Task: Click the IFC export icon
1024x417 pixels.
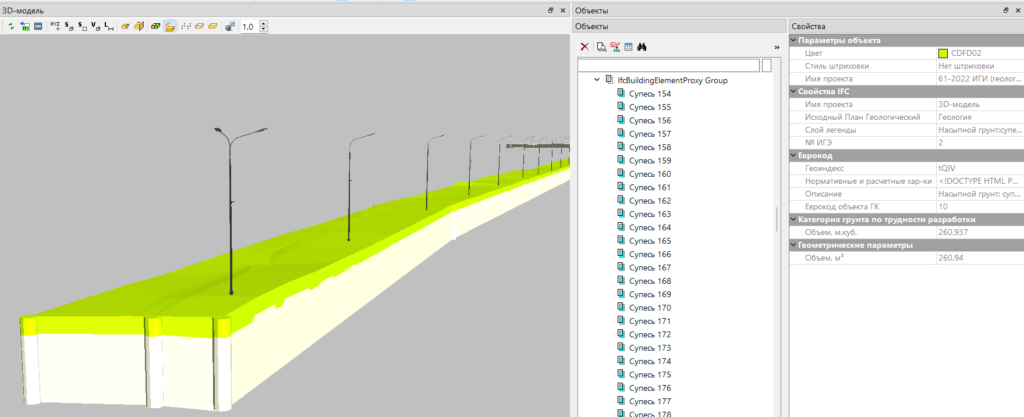Action: pyautogui.click(x=25, y=27)
